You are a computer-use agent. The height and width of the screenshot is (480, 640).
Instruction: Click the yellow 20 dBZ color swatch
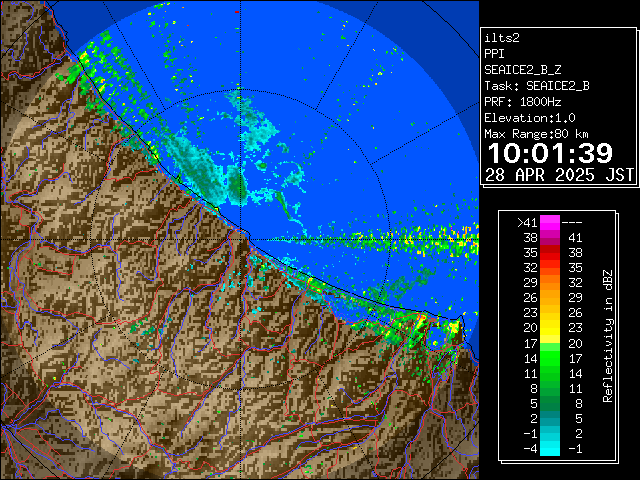pos(550,328)
